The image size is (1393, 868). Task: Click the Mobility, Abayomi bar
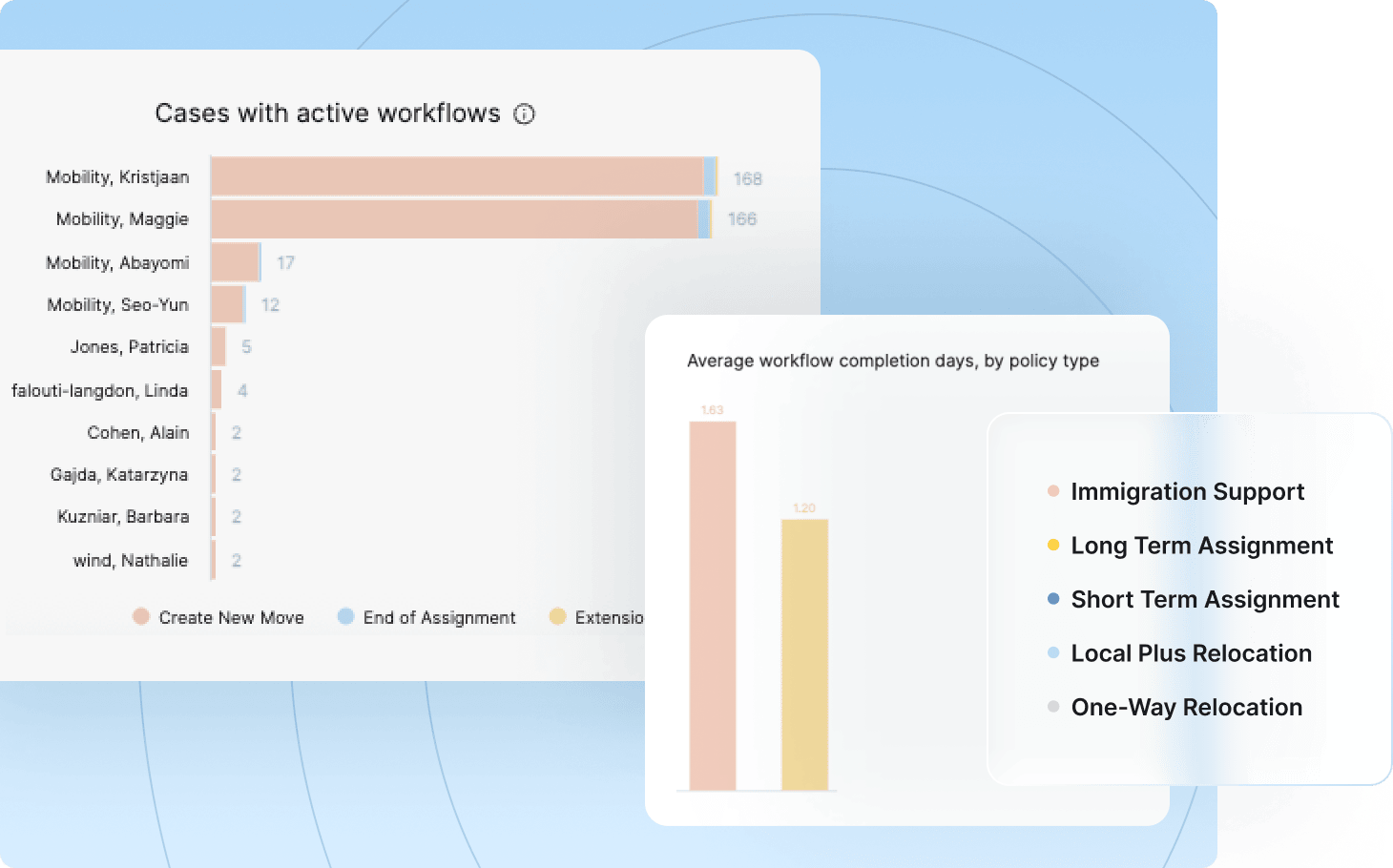click(234, 262)
